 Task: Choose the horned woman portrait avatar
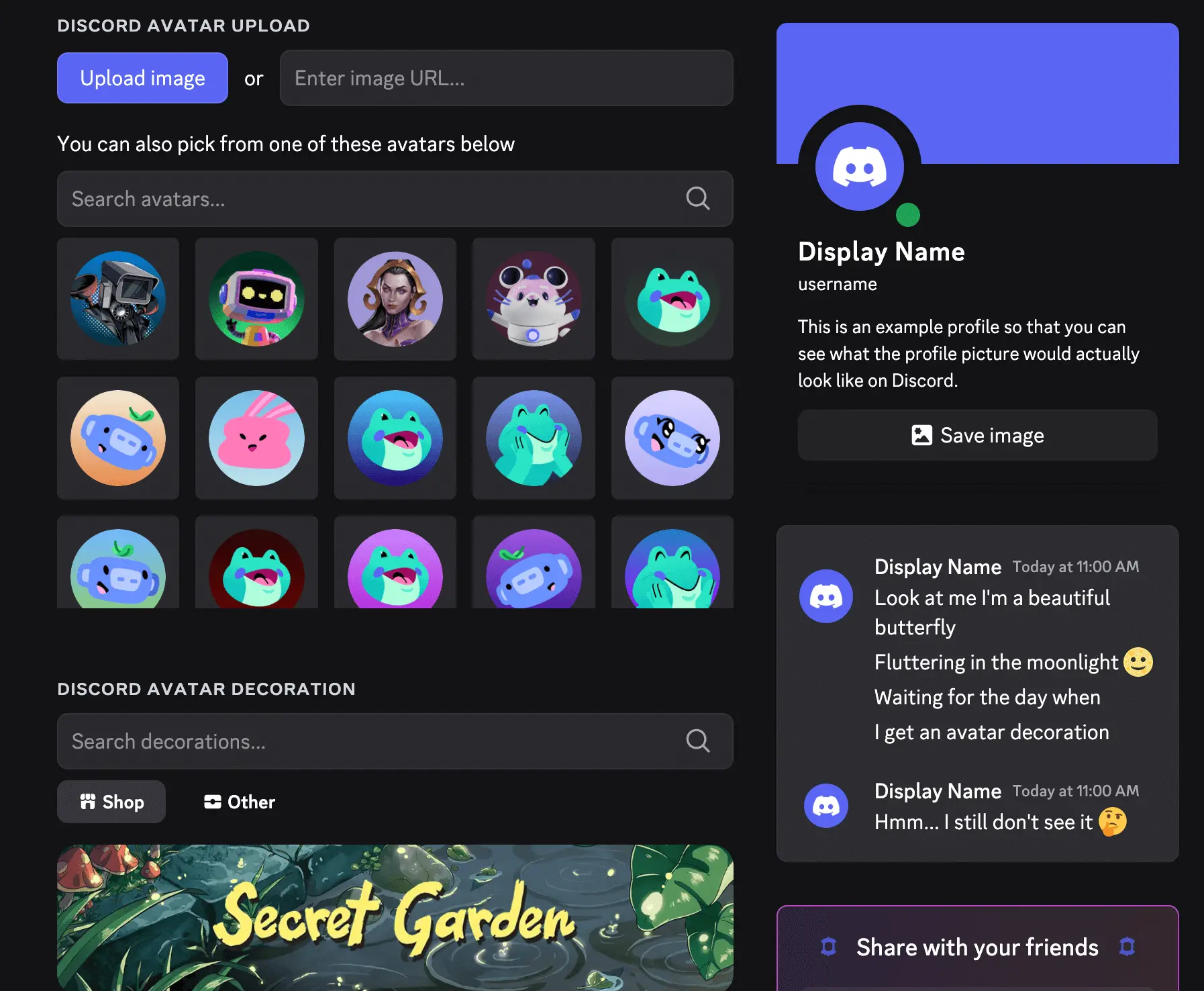(x=395, y=299)
